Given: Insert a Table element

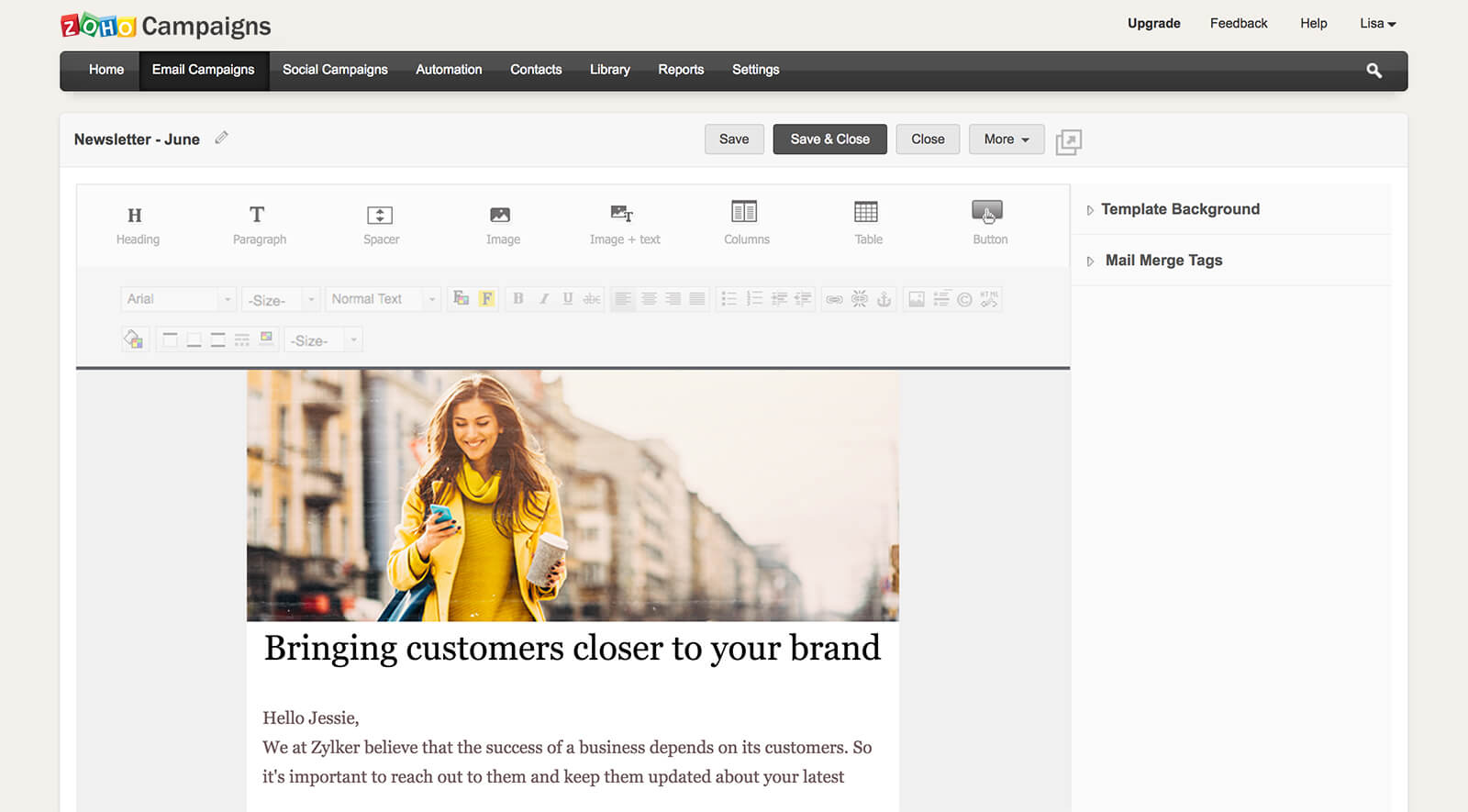Looking at the screenshot, I should (867, 223).
